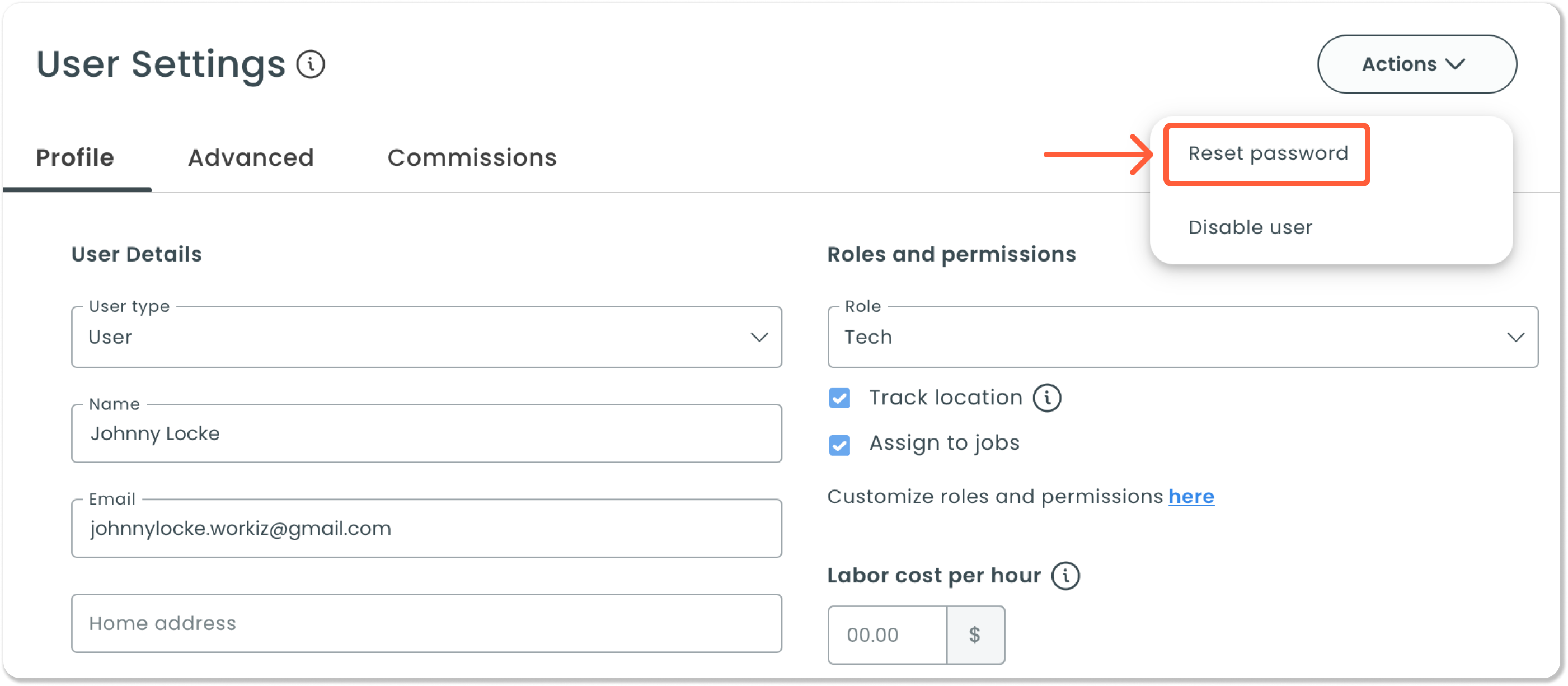
Task: Click the dollar sign currency box
Action: pos(975,635)
